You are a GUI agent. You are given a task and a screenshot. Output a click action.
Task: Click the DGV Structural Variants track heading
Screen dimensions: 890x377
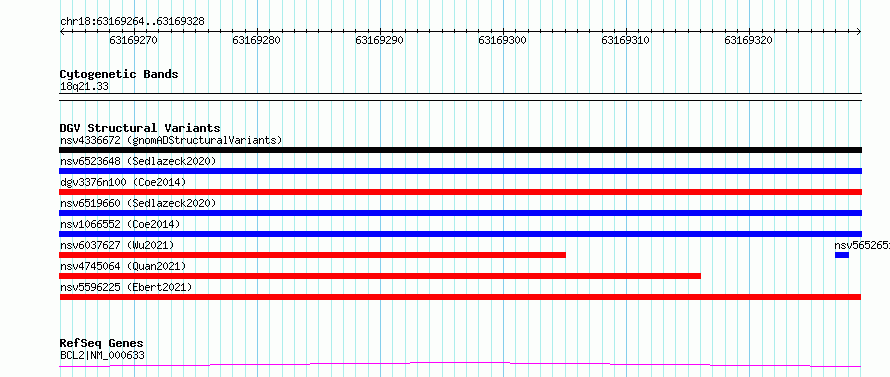[140, 128]
